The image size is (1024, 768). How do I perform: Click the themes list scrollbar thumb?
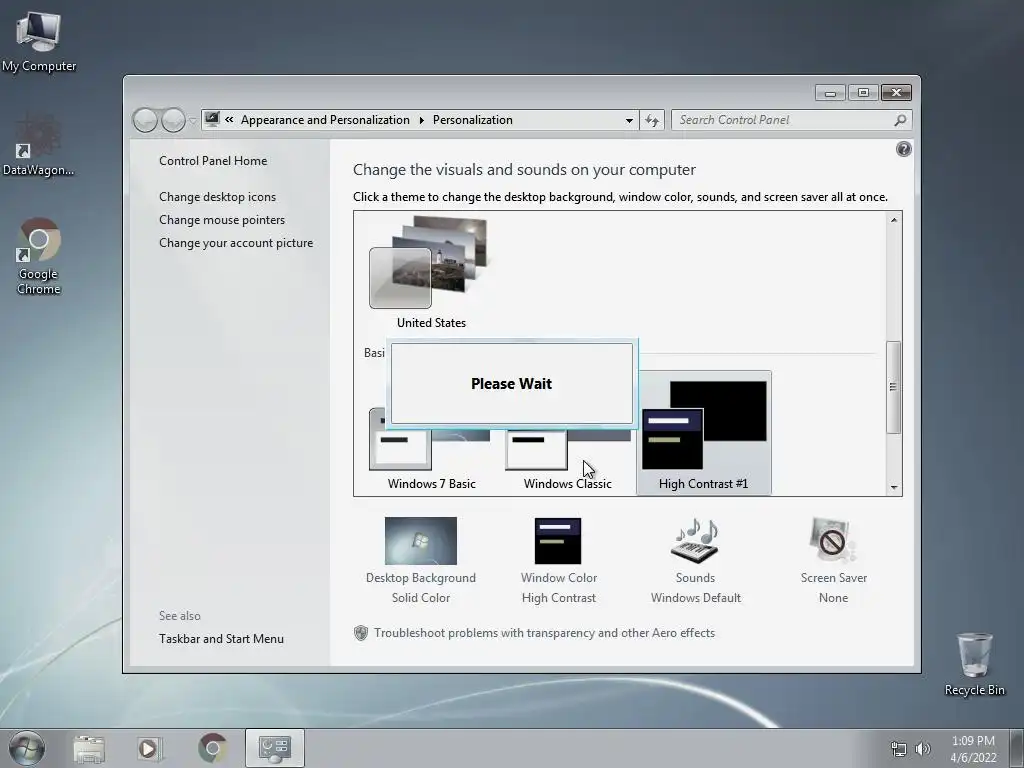click(x=893, y=387)
